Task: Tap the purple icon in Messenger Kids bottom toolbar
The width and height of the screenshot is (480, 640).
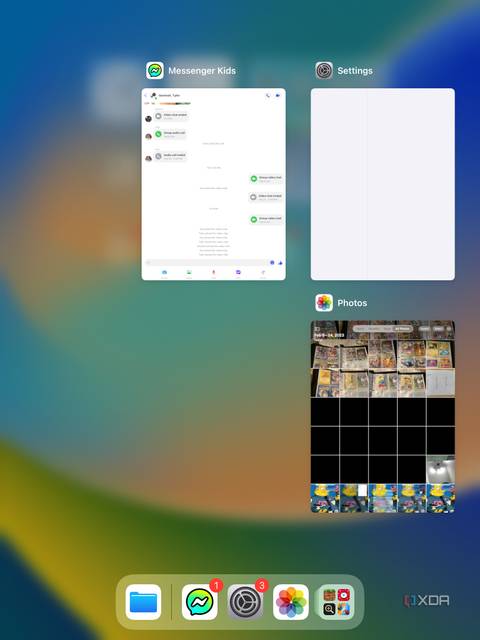Action: click(238, 273)
